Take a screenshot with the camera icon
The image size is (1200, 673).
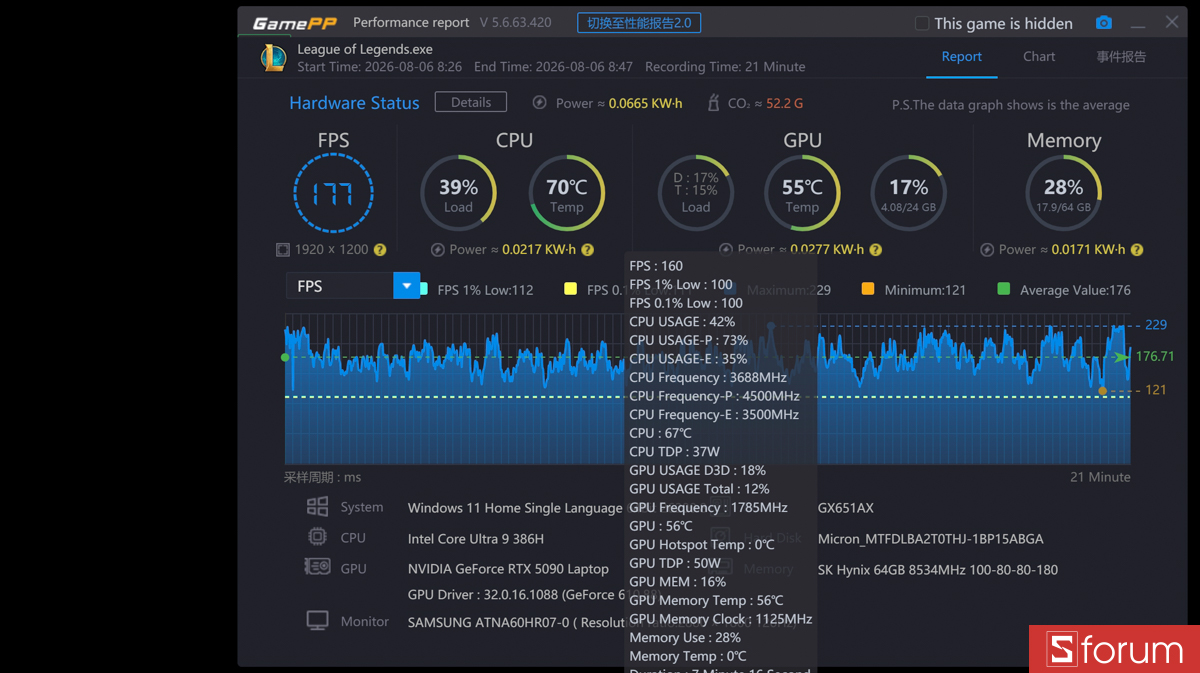(1103, 23)
